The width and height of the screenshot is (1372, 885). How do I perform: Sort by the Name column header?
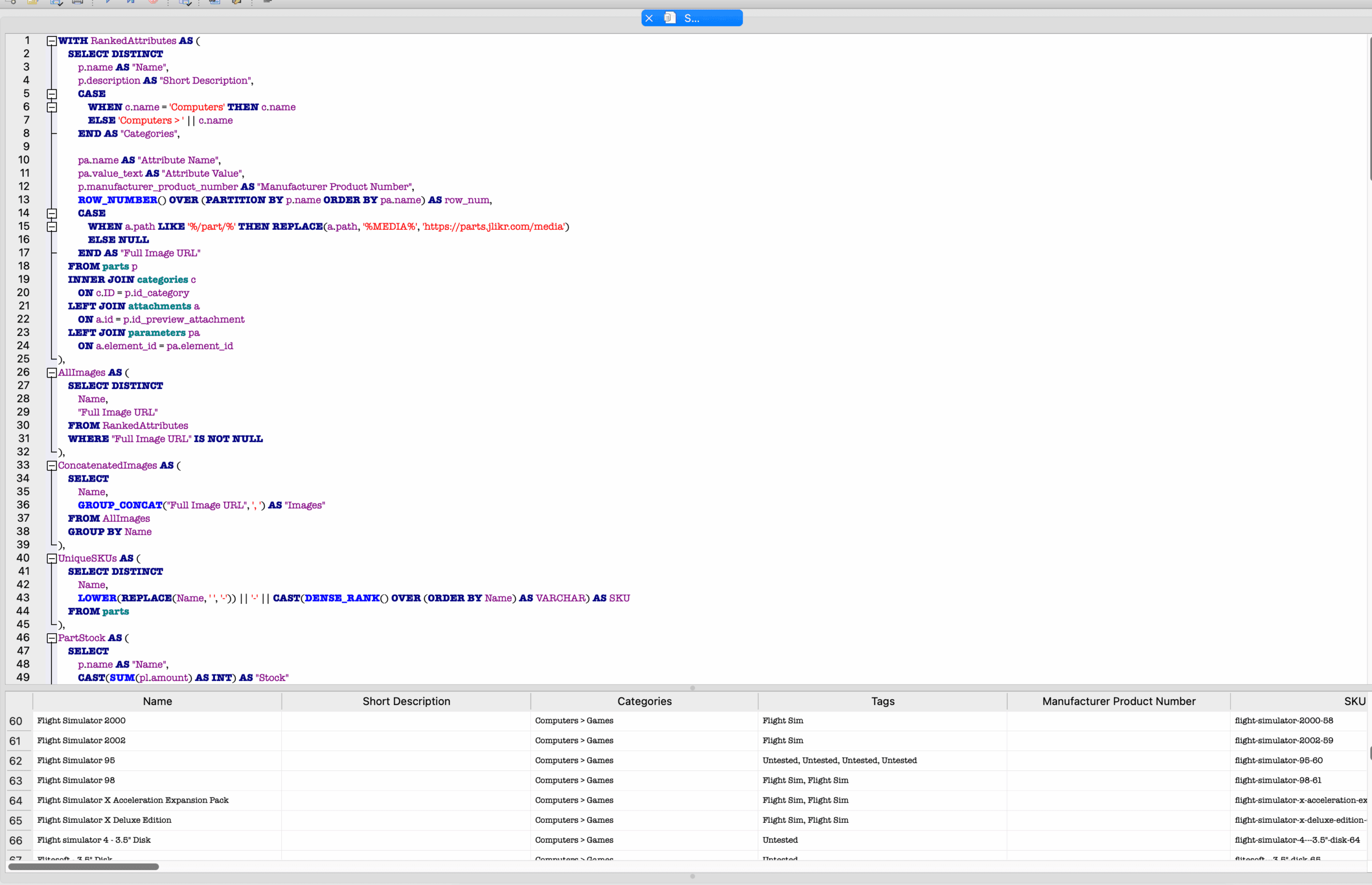pos(158,701)
